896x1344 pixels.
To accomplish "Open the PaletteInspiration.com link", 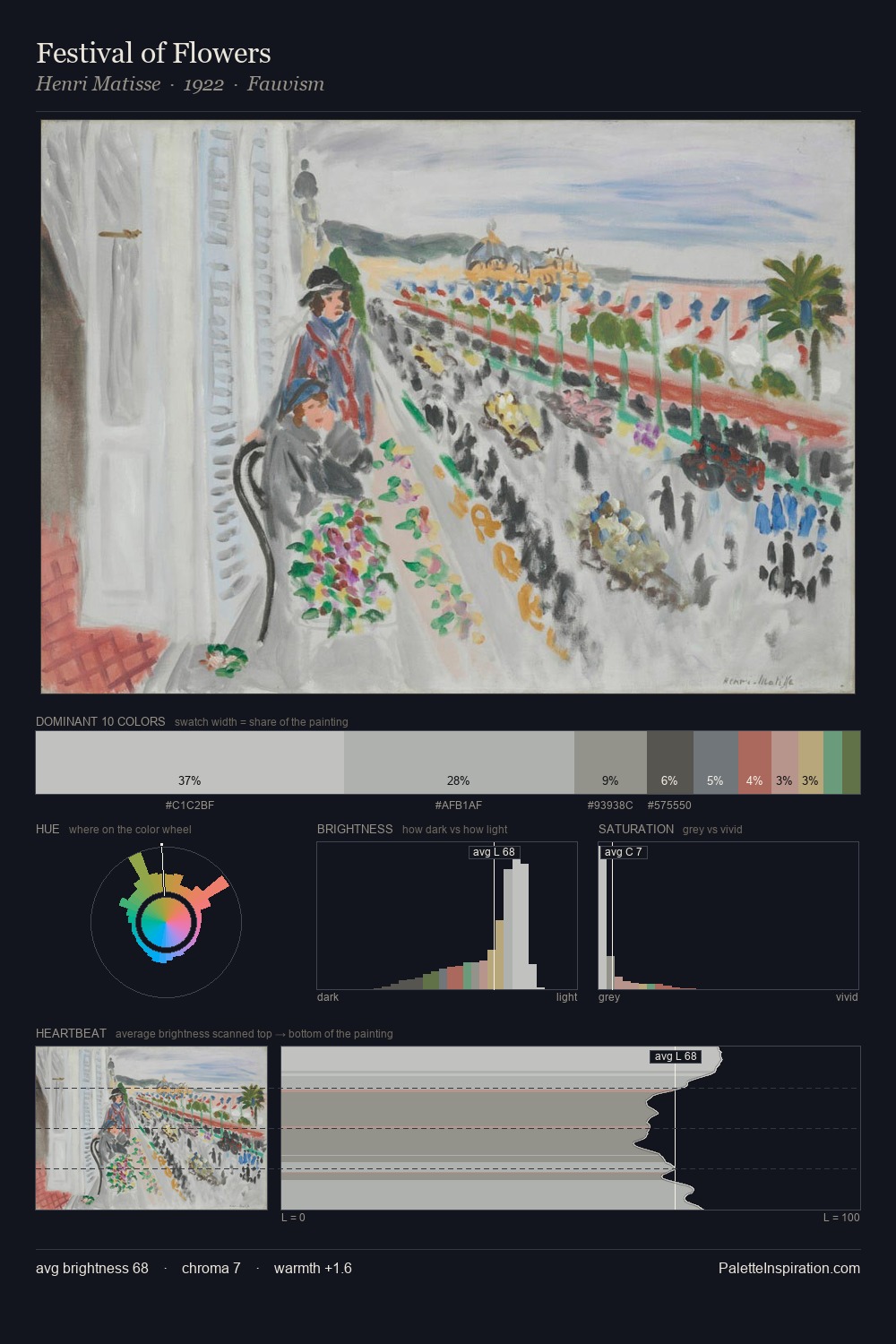I will tap(789, 1268).
